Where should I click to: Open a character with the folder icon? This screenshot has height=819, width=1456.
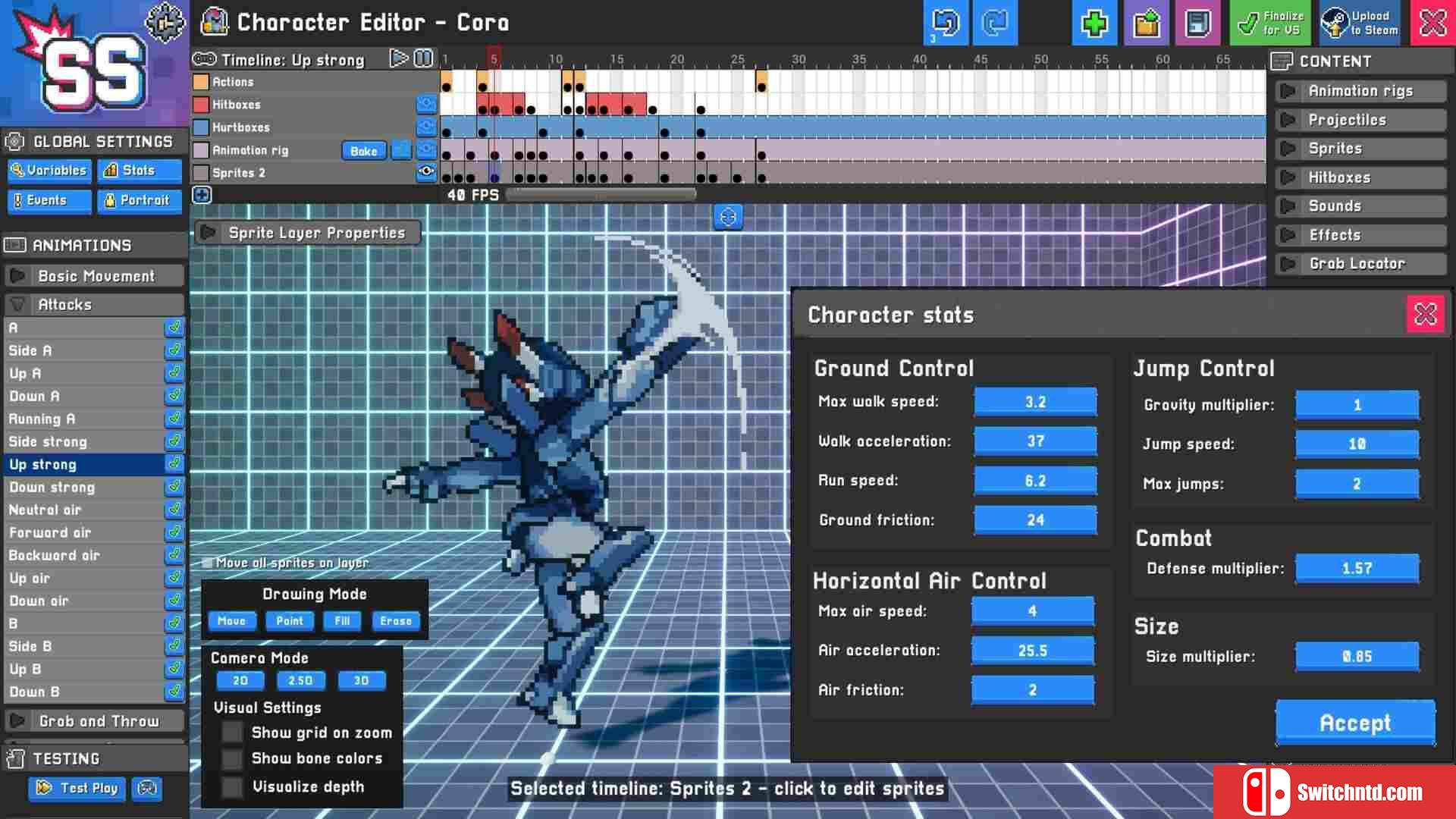pyautogui.click(x=1146, y=23)
